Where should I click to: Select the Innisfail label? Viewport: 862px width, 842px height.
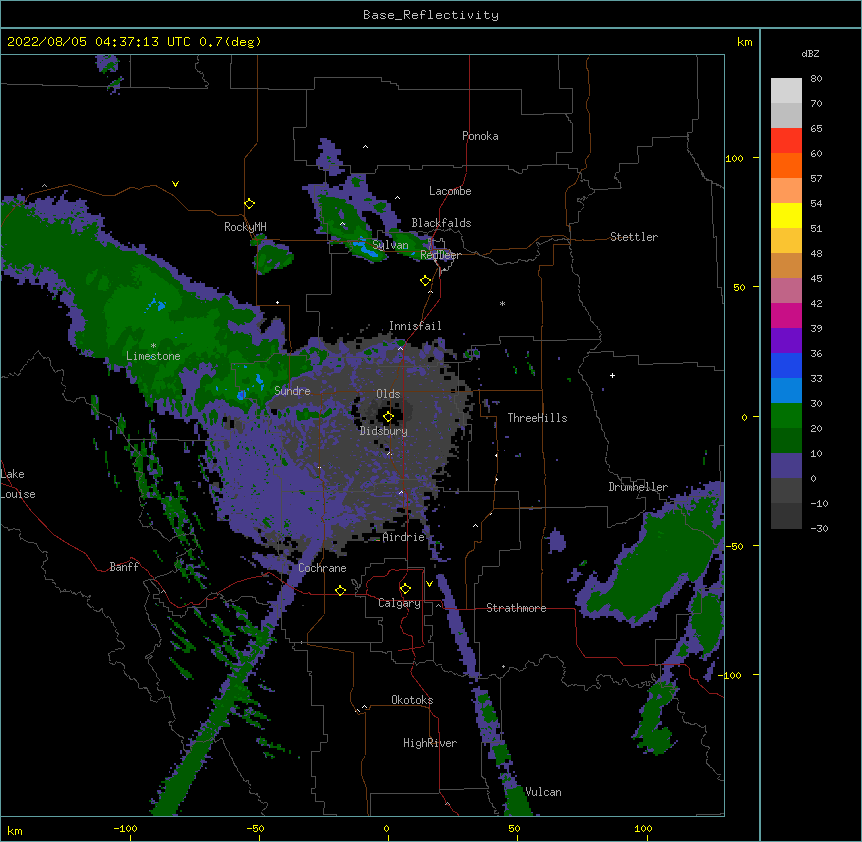click(415, 326)
